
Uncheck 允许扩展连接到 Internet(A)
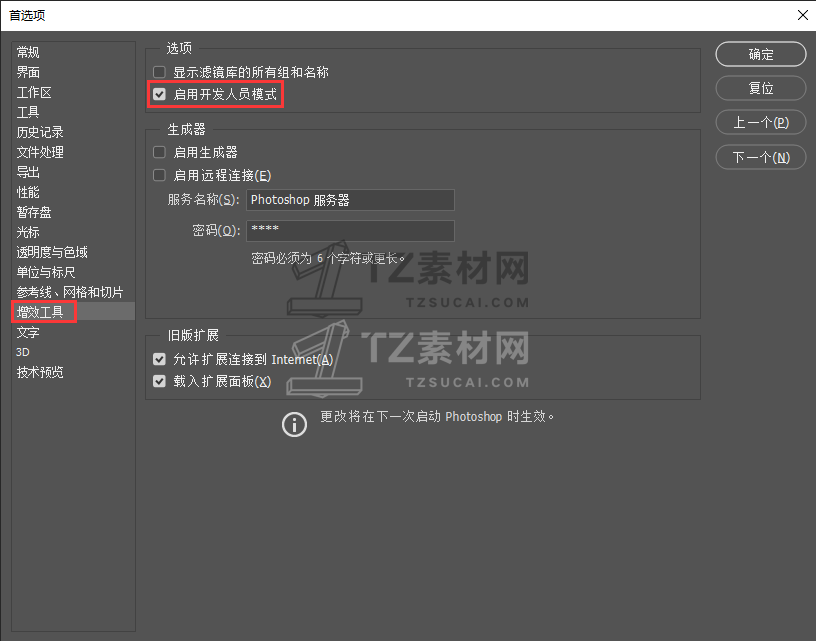159,359
